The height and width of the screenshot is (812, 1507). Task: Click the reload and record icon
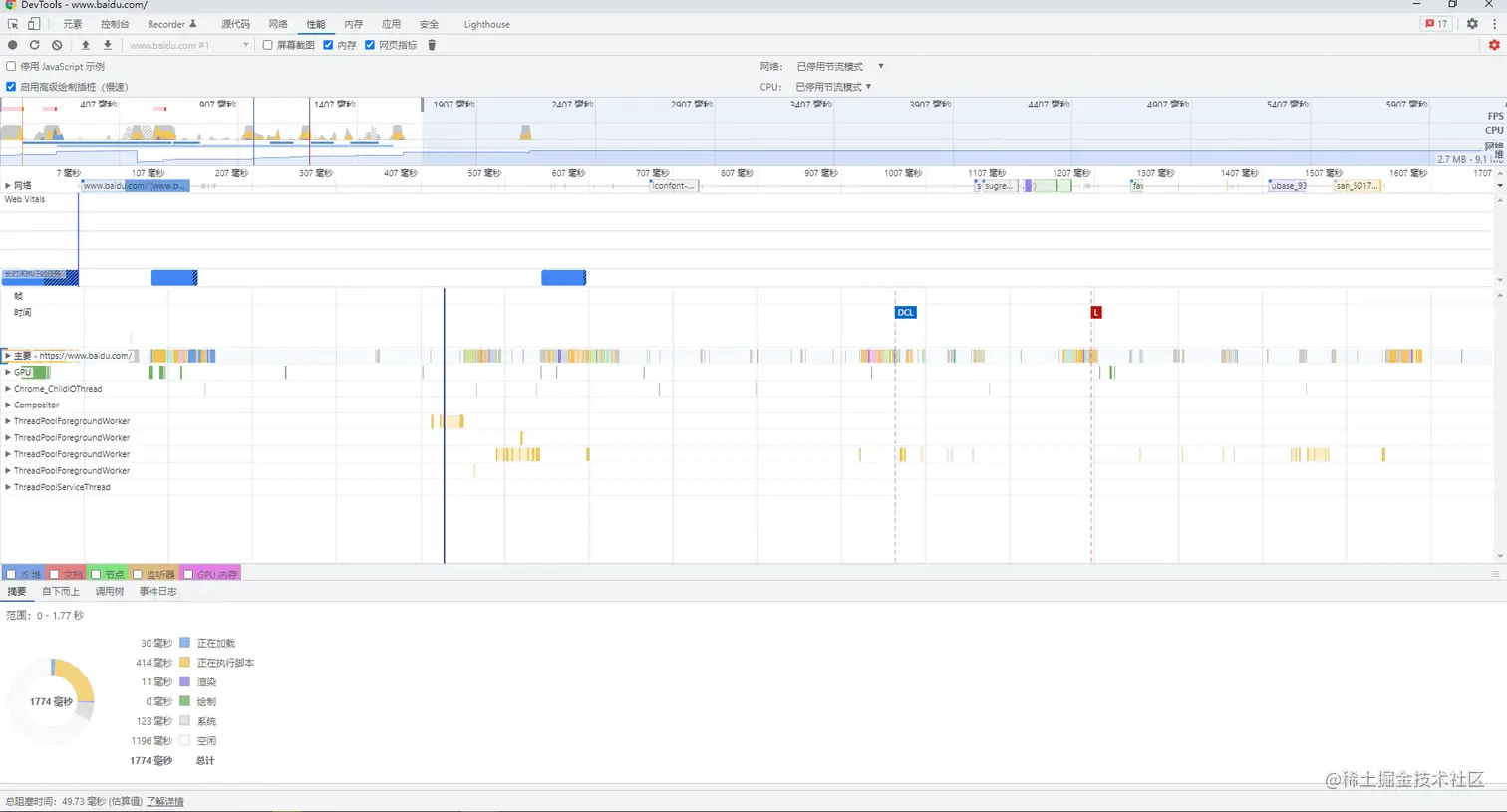[34, 45]
